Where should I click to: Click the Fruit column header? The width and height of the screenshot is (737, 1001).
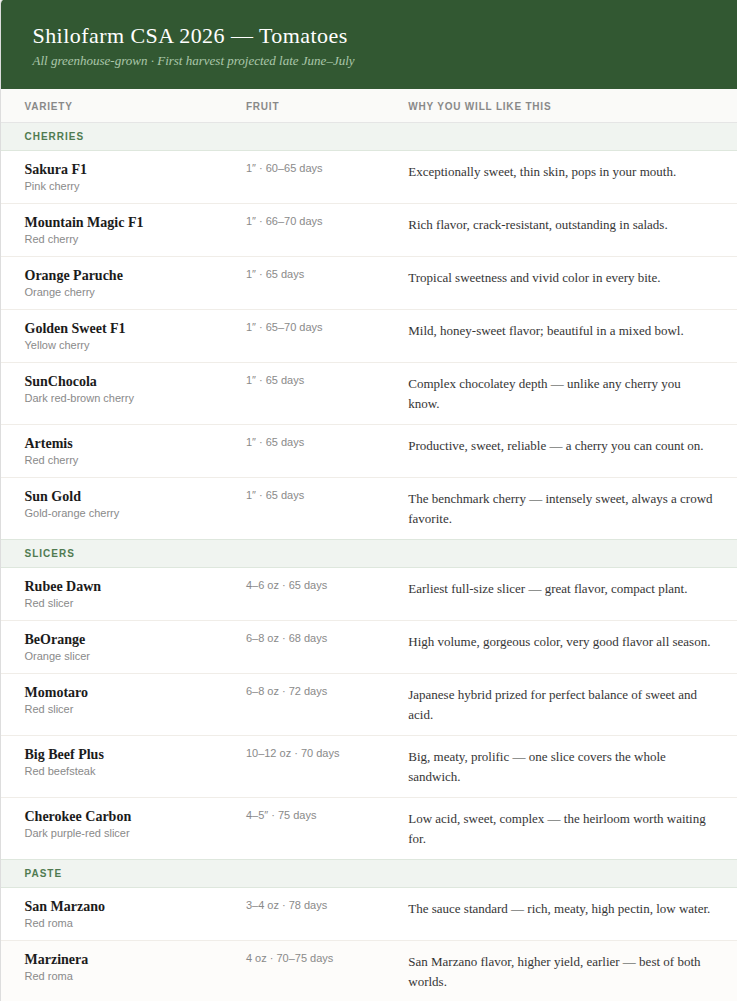pos(262,106)
